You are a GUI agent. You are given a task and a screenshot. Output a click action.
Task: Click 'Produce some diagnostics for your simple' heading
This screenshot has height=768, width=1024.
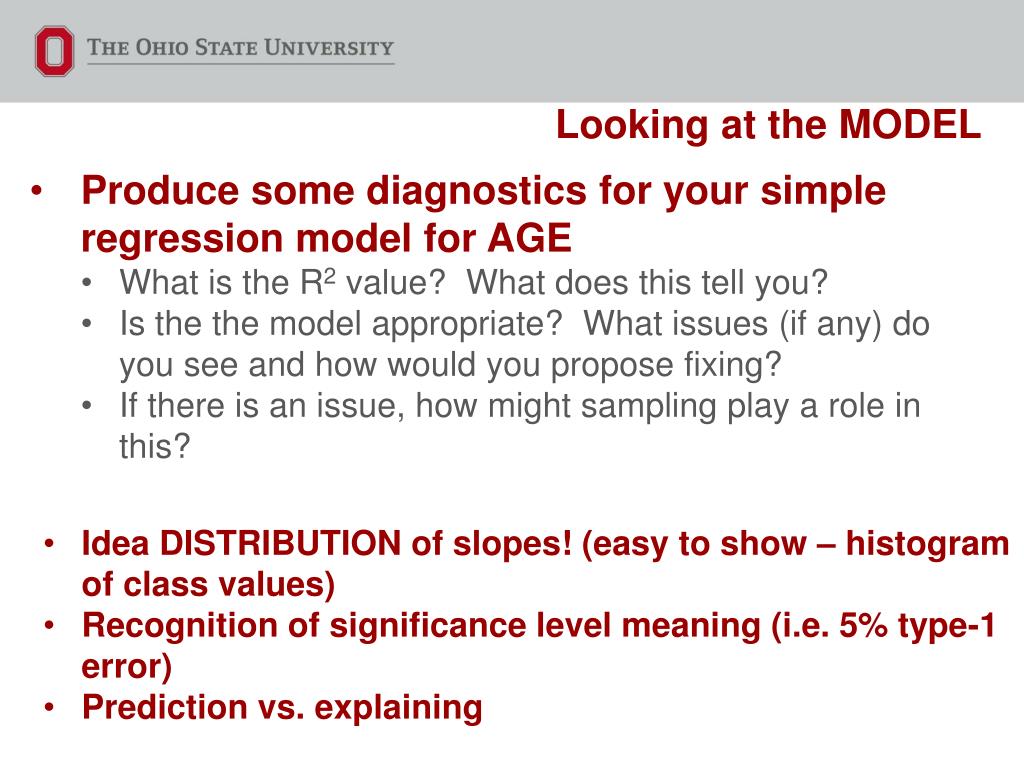[x=483, y=191]
